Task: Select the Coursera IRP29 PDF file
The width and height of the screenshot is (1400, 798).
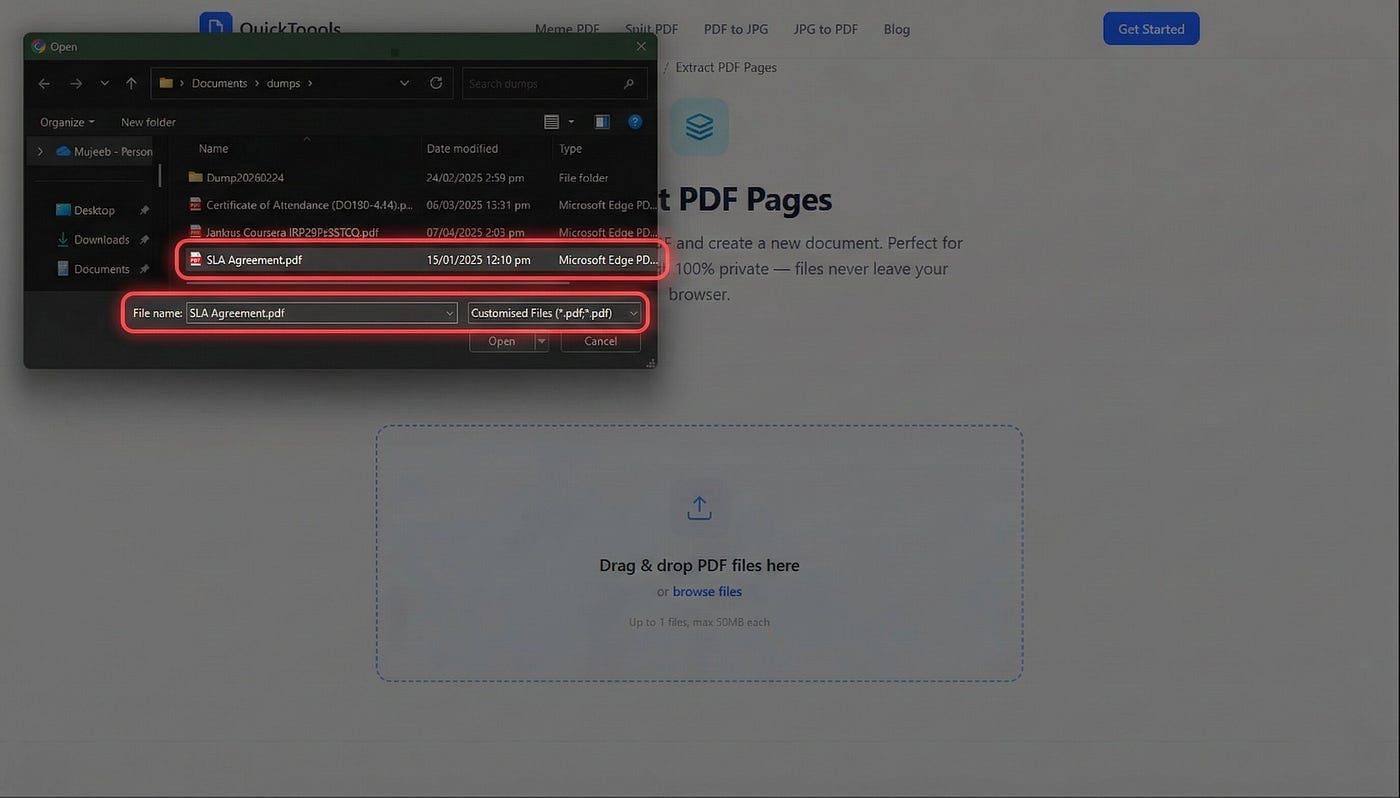Action: tap(292, 233)
